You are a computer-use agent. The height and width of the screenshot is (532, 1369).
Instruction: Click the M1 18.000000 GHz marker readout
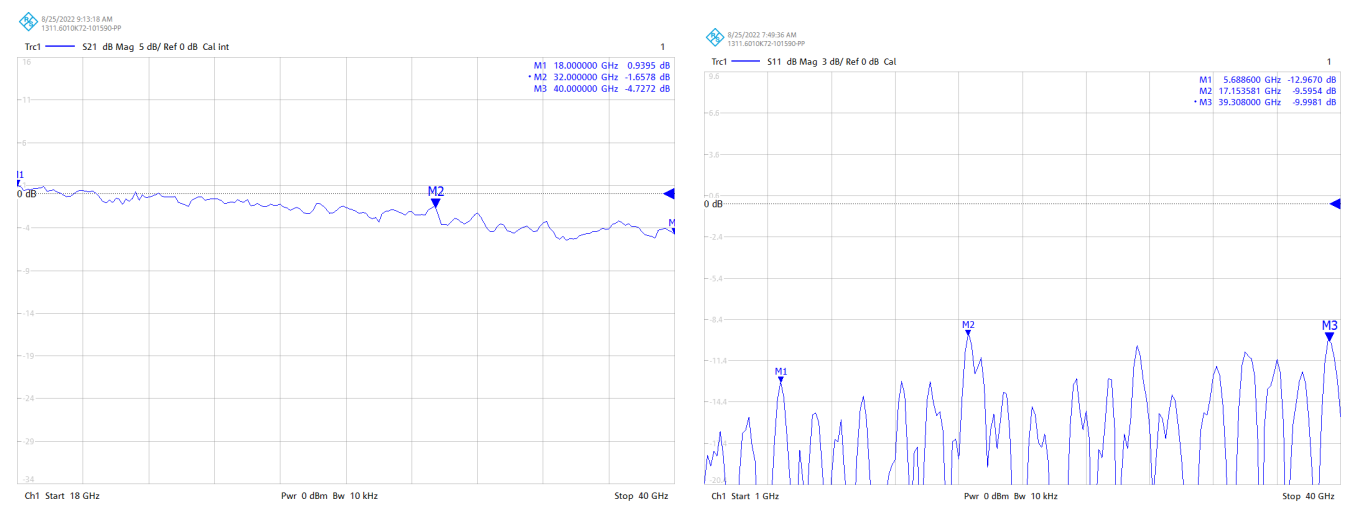point(601,65)
